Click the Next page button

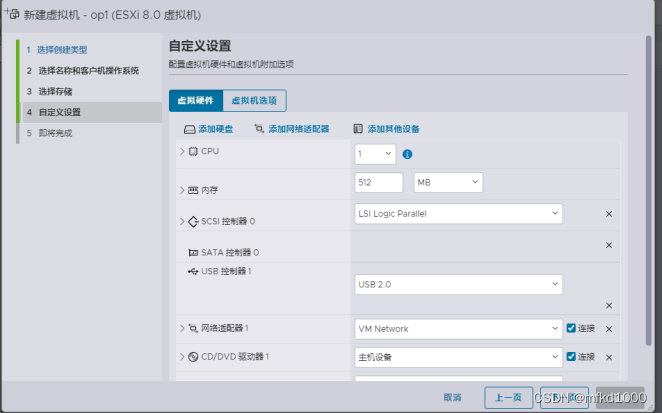click(564, 397)
